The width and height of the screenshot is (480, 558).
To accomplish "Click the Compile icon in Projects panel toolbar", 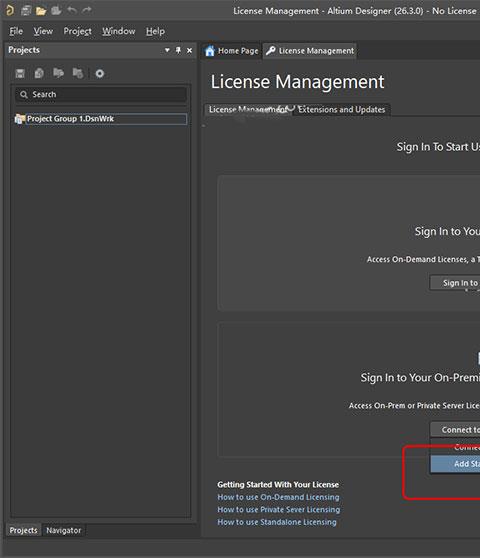I will pyautogui.click(x=39, y=73).
